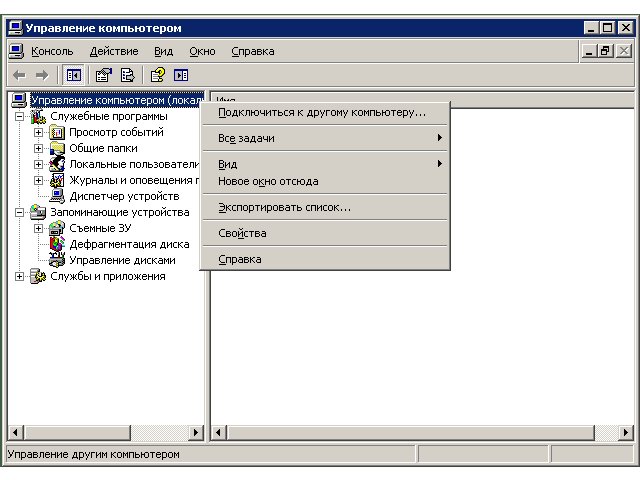Open the Окно menu
The image size is (640, 480).
coord(202,51)
